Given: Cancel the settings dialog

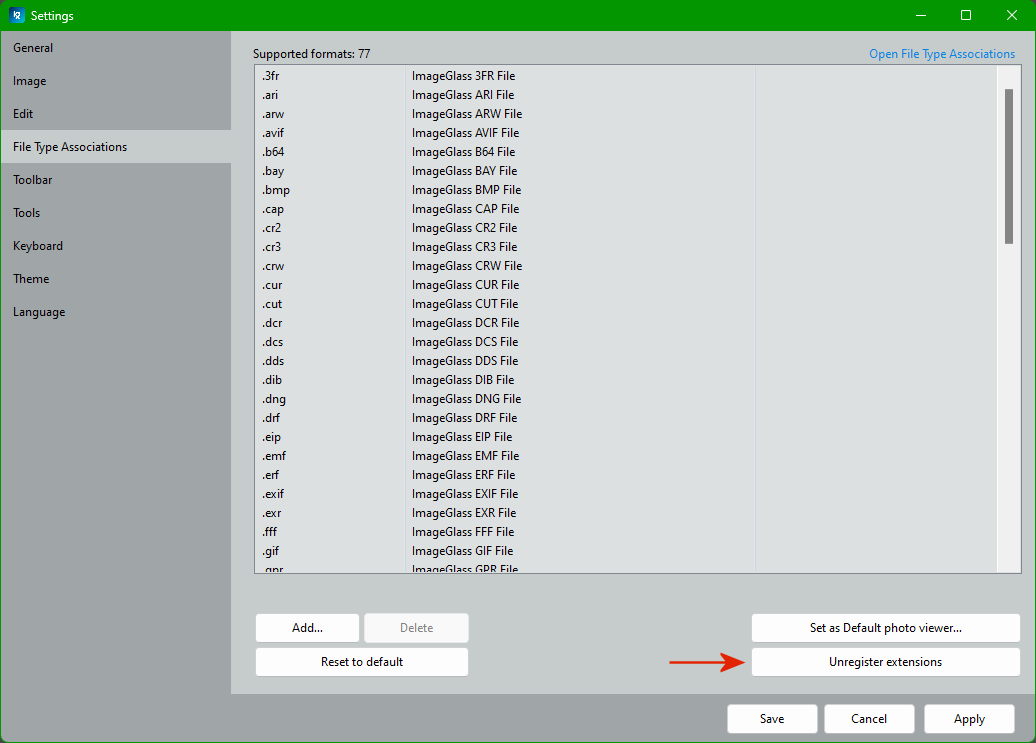Looking at the screenshot, I should tap(869, 719).
